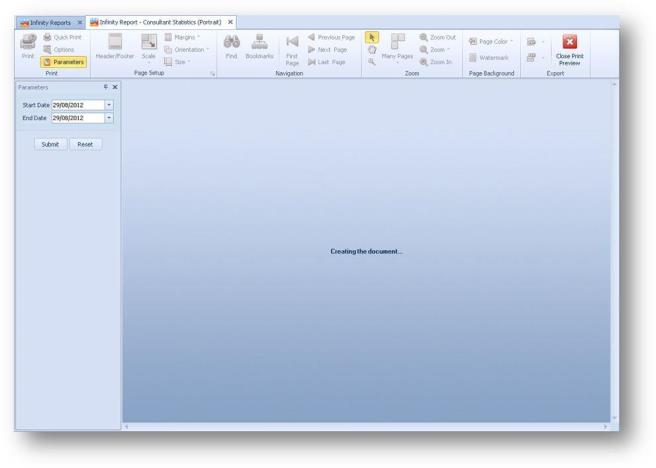Expand the Start Date dropdown
The height and width of the screenshot is (468, 656).
109,105
